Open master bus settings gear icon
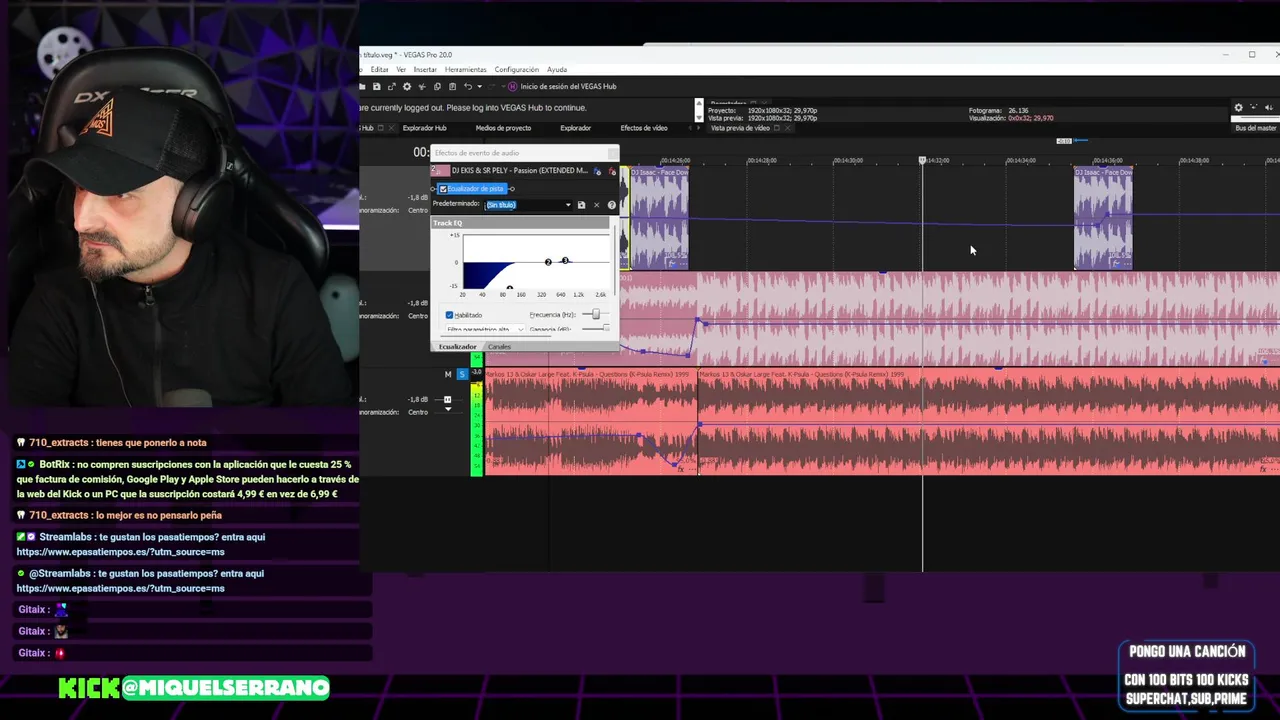The width and height of the screenshot is (1280, 720). 1238,107
